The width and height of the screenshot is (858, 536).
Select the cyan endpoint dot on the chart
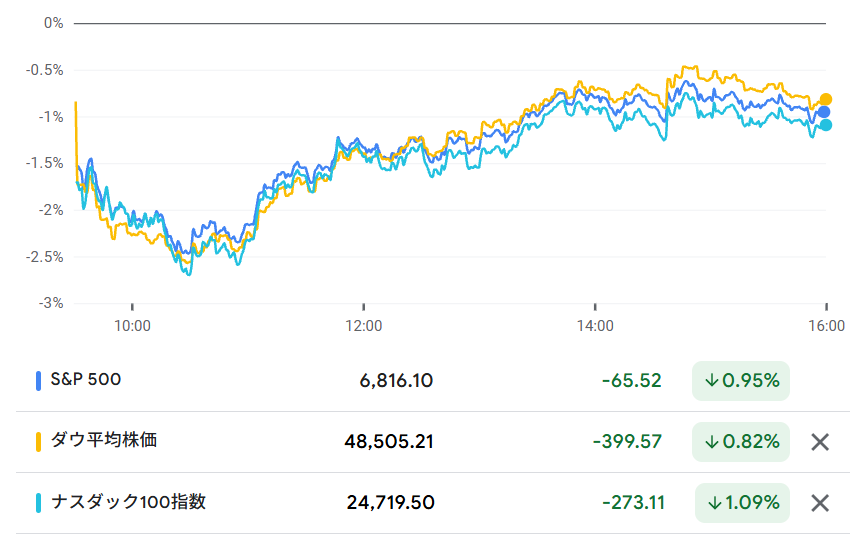coord(826,125)
